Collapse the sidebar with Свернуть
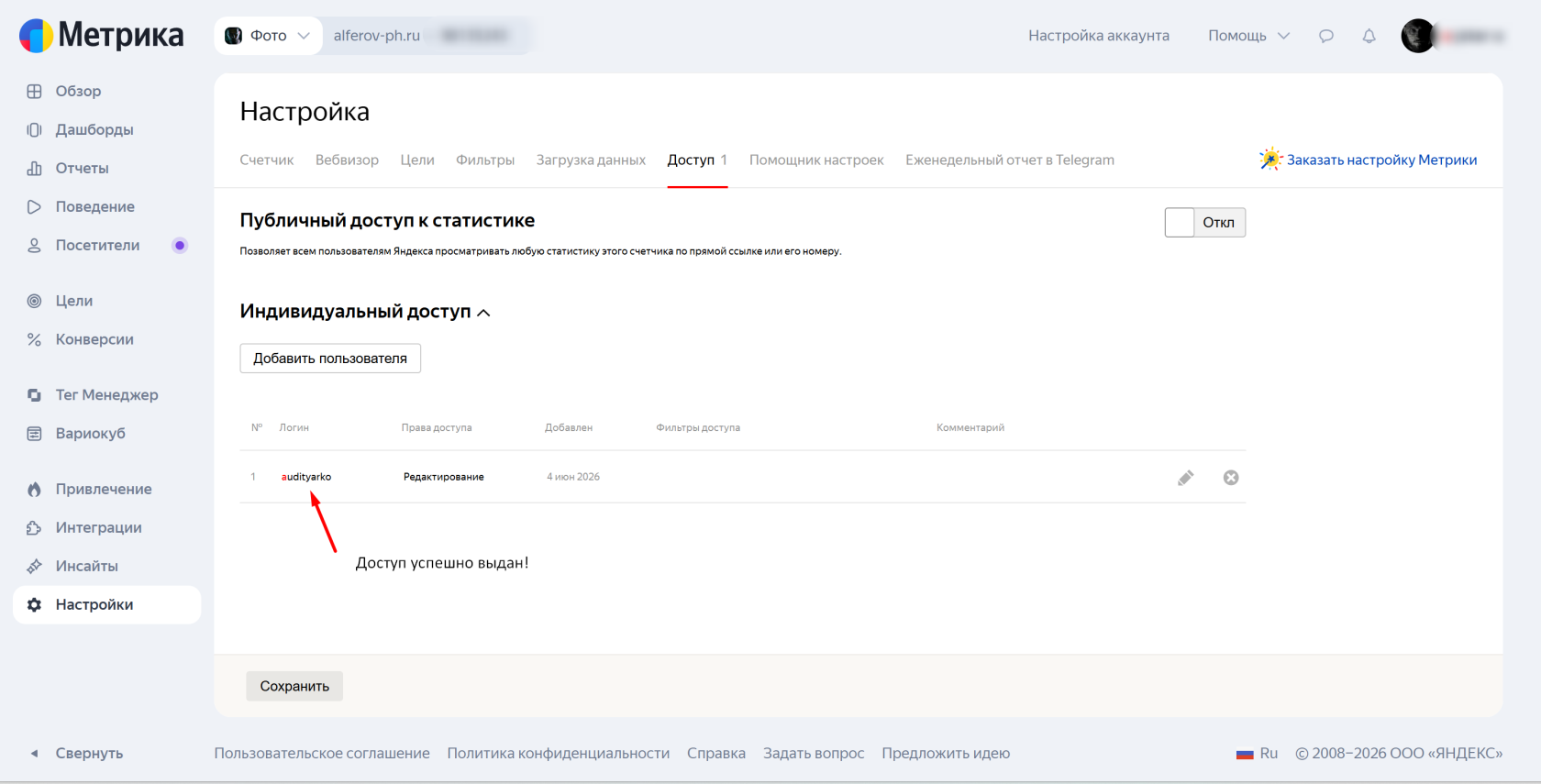1541x784 pixels. [x=77, y=754]
